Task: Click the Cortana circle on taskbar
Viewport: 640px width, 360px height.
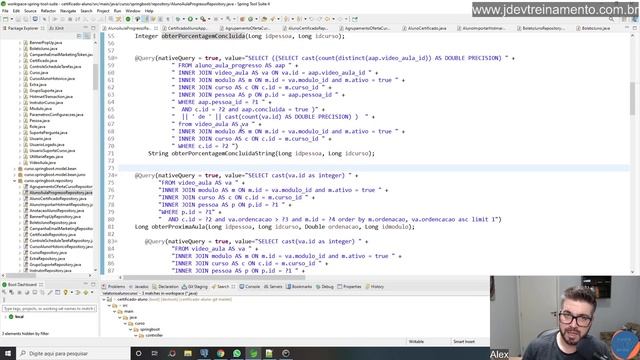Action: [x=138, y=353]
